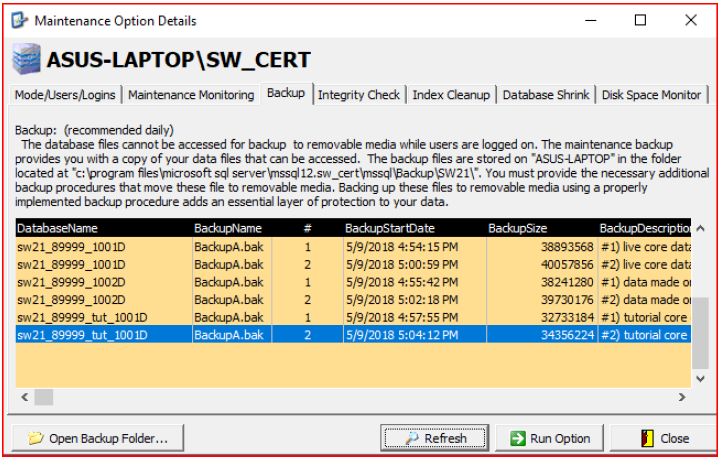Click the vertical scrollbar thumb
The height and width of the screenshot is (460, 720).
(x=700, y=333)
